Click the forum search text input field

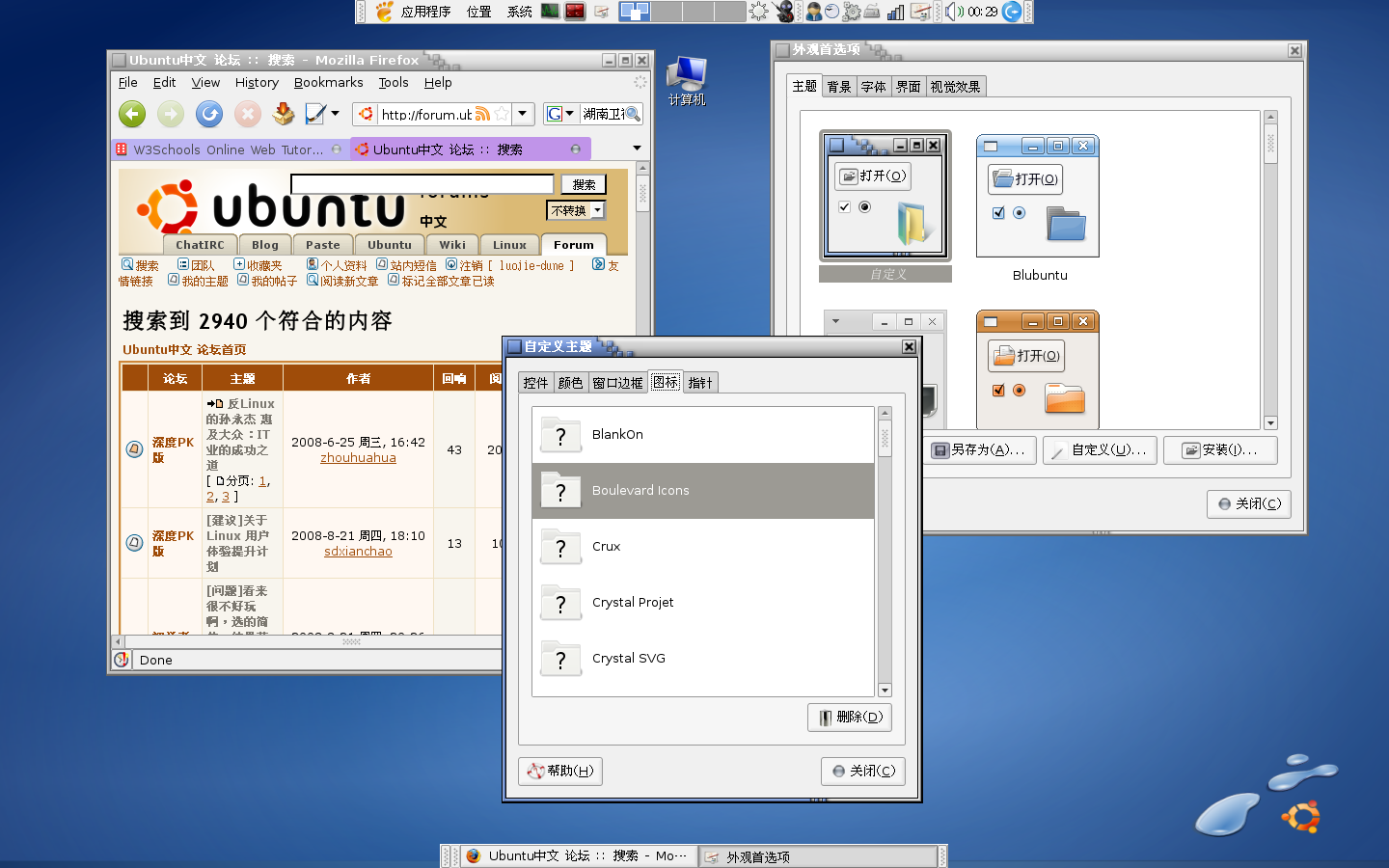click(x=422, y=184)
